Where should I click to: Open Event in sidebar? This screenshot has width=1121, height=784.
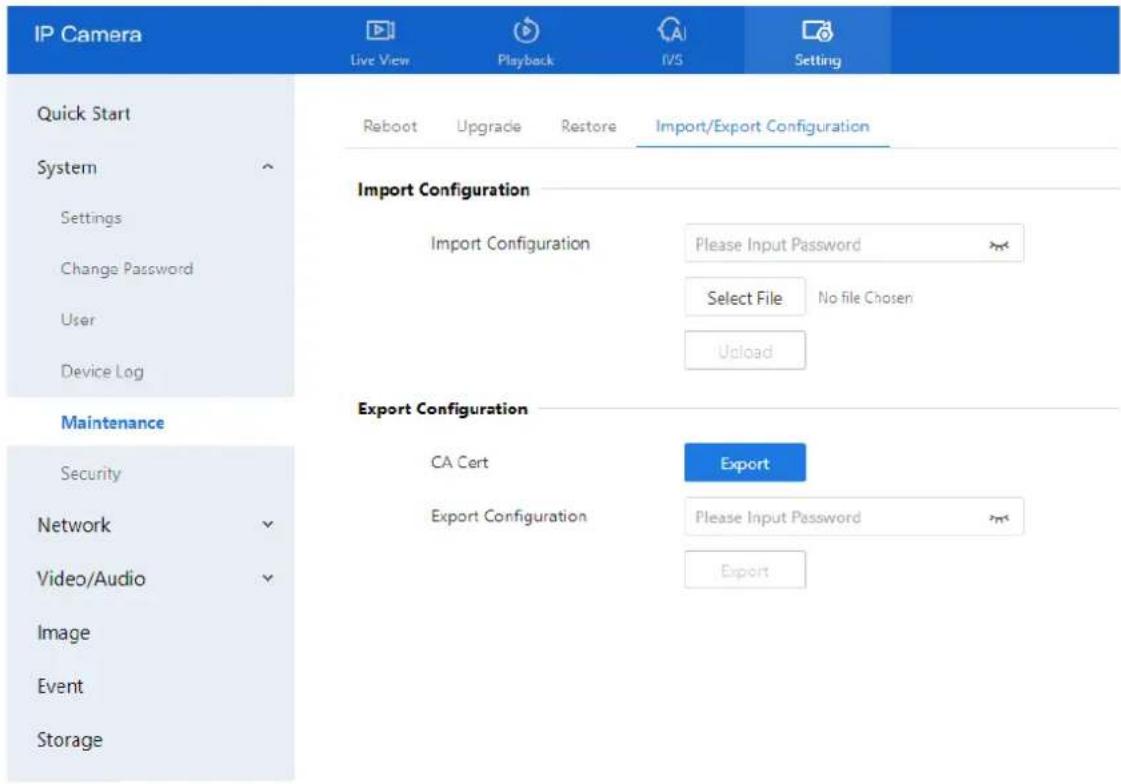tap(60, 686)
